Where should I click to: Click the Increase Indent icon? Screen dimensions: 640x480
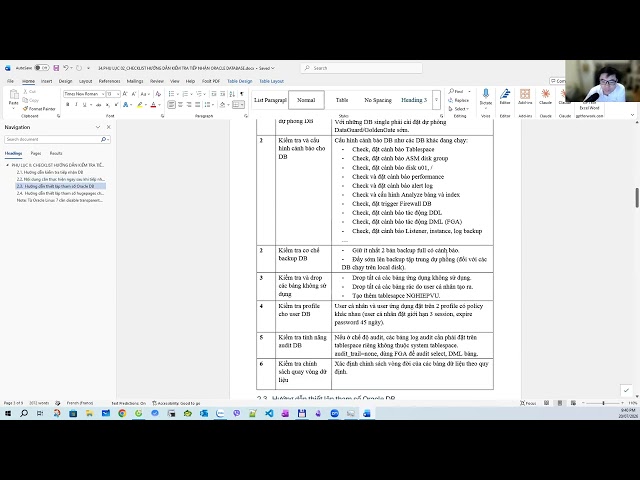tap(223, 94)
